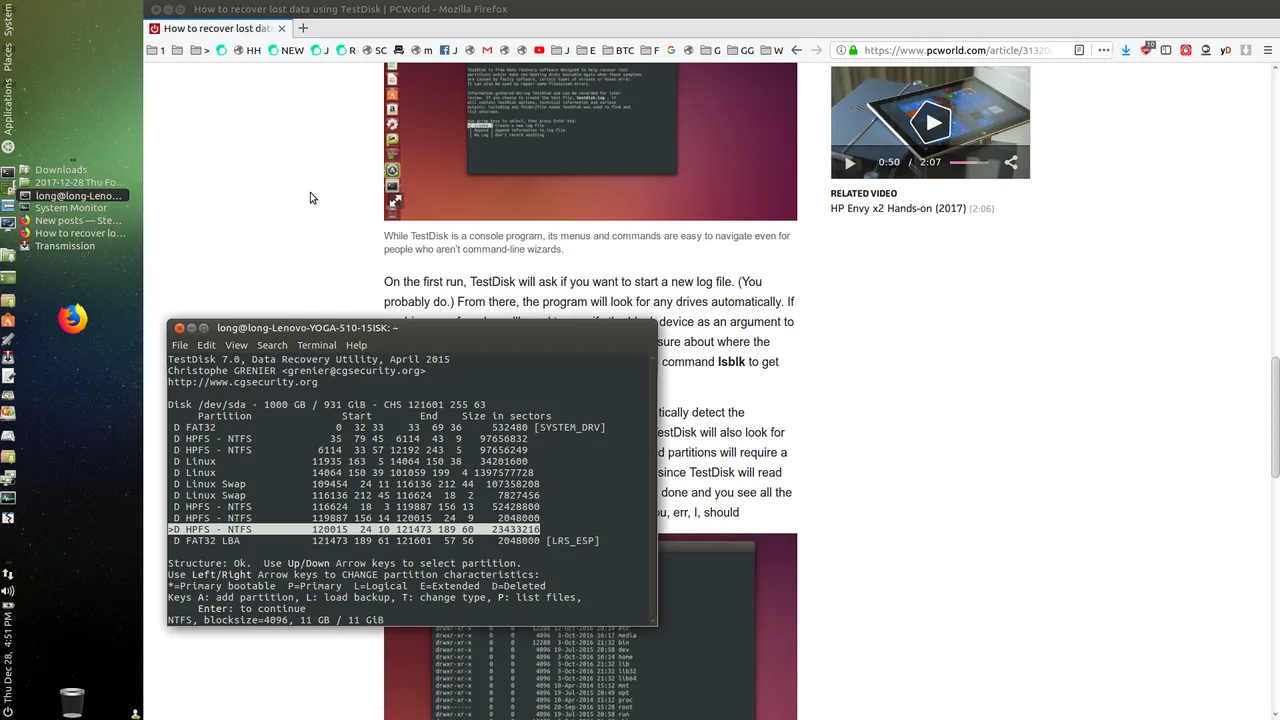The image size is (1280, 720).
Task: Open the Places panel menu
Action: click(8, 57)
